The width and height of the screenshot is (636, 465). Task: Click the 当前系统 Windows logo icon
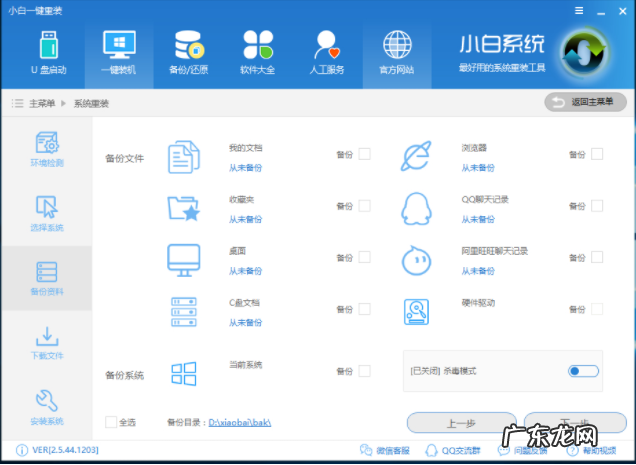pos(184,373)
